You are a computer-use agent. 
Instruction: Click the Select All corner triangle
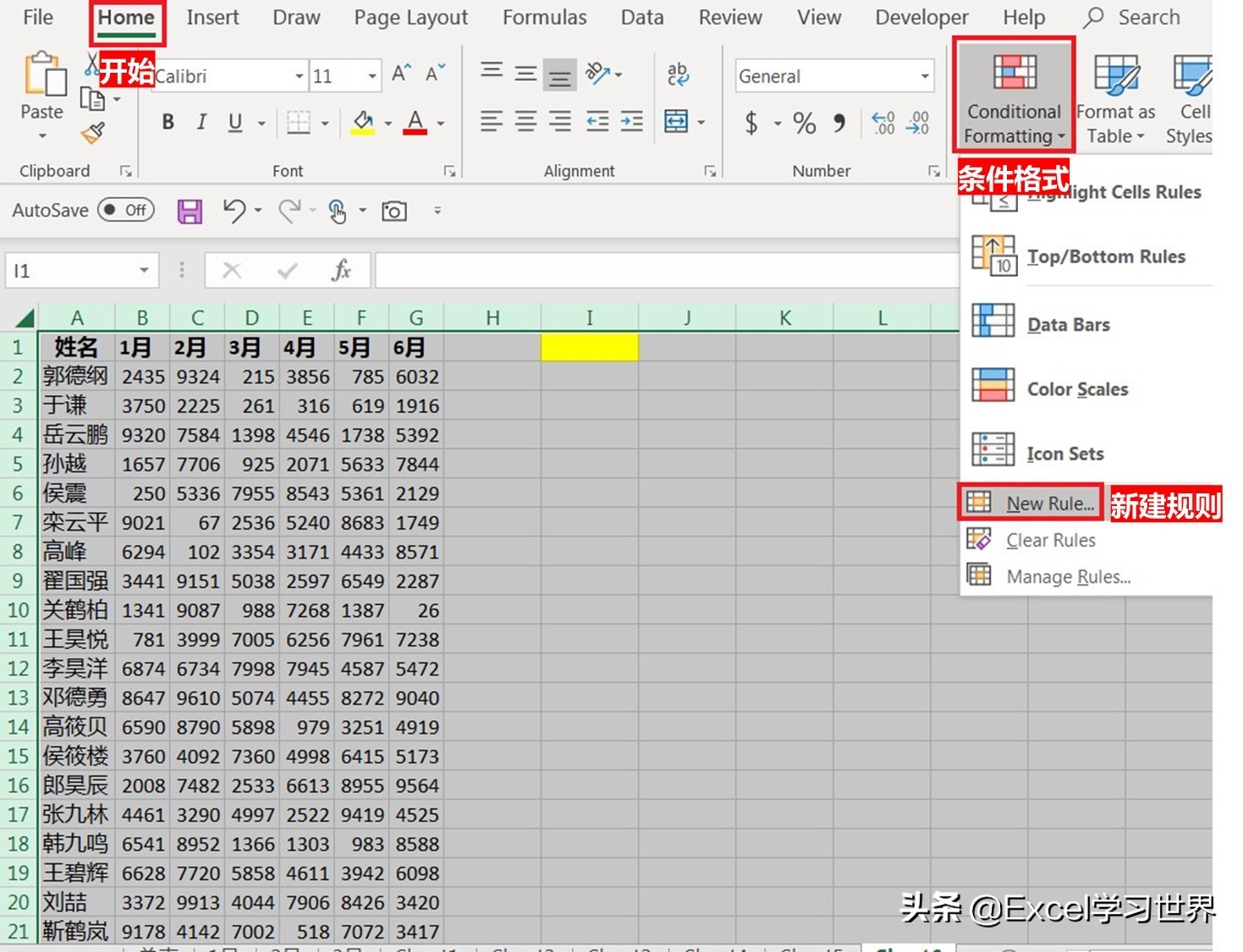(x=24, y=318)
